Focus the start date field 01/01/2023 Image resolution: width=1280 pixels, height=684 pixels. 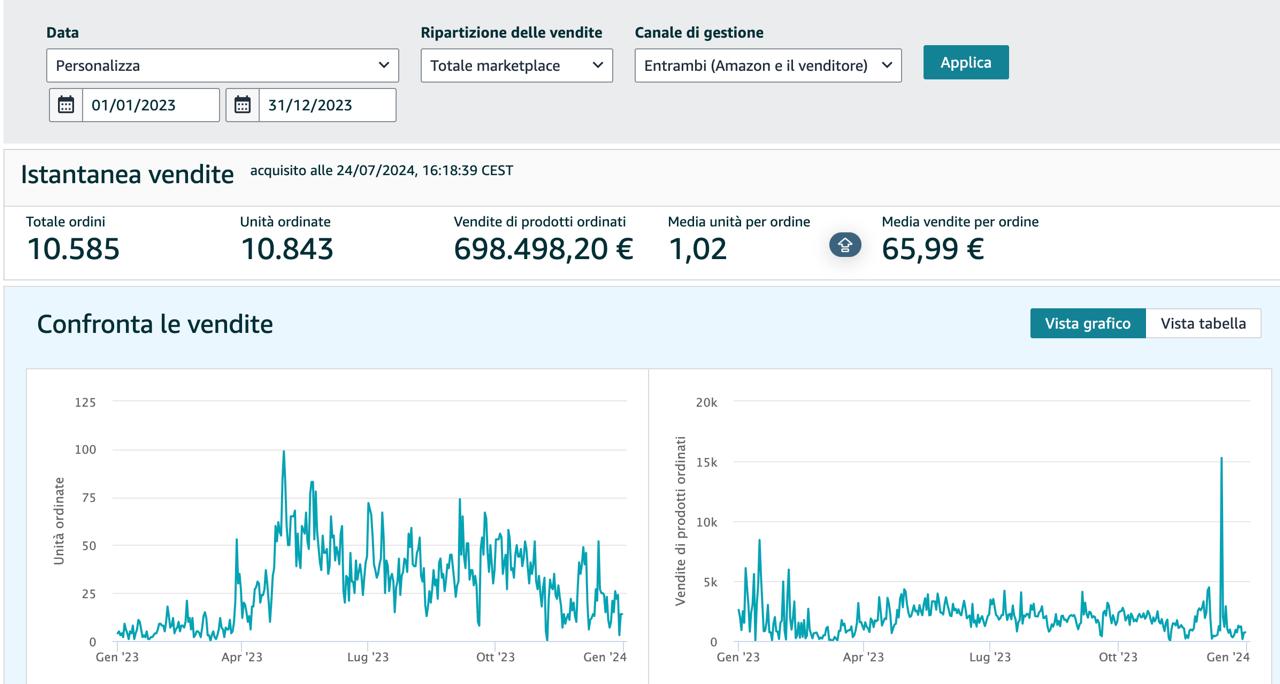tap(150, 105)
